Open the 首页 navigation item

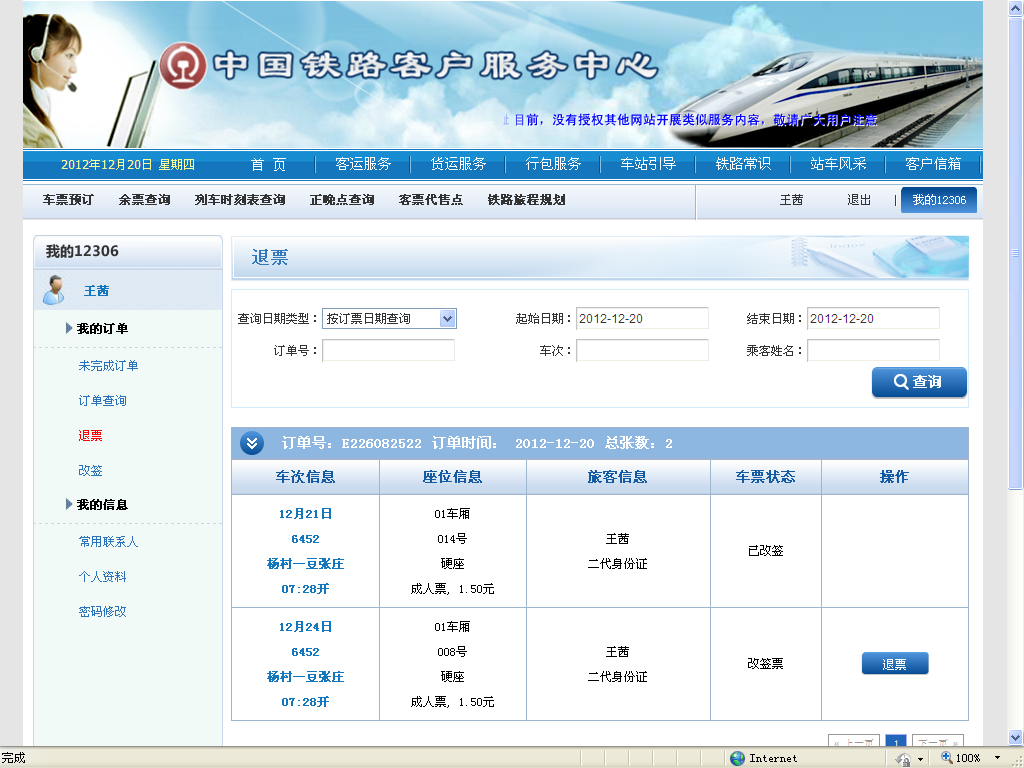point(268,165)
